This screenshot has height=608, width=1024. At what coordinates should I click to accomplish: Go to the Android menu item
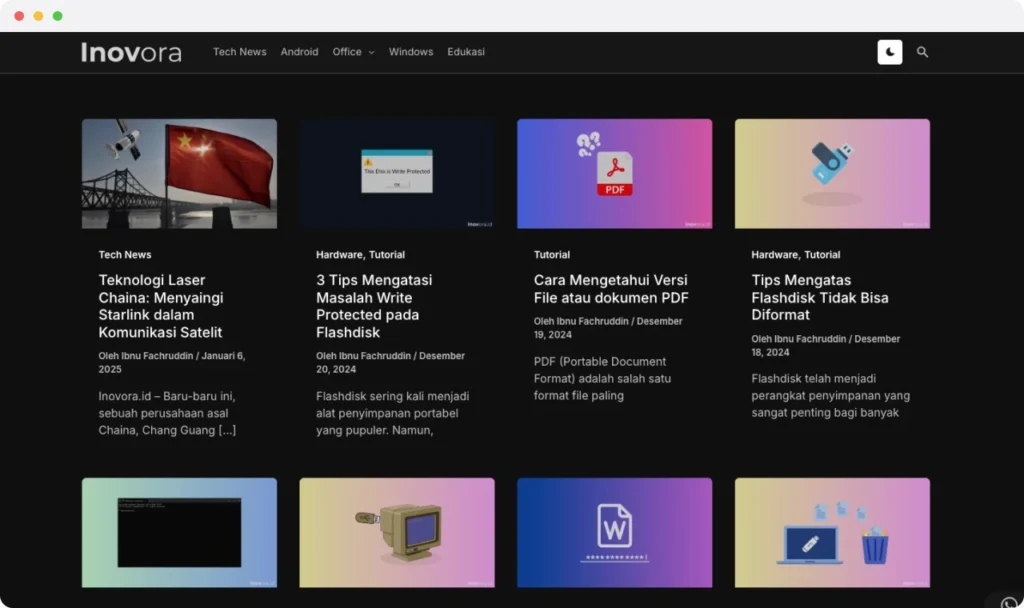pos(299,52)
